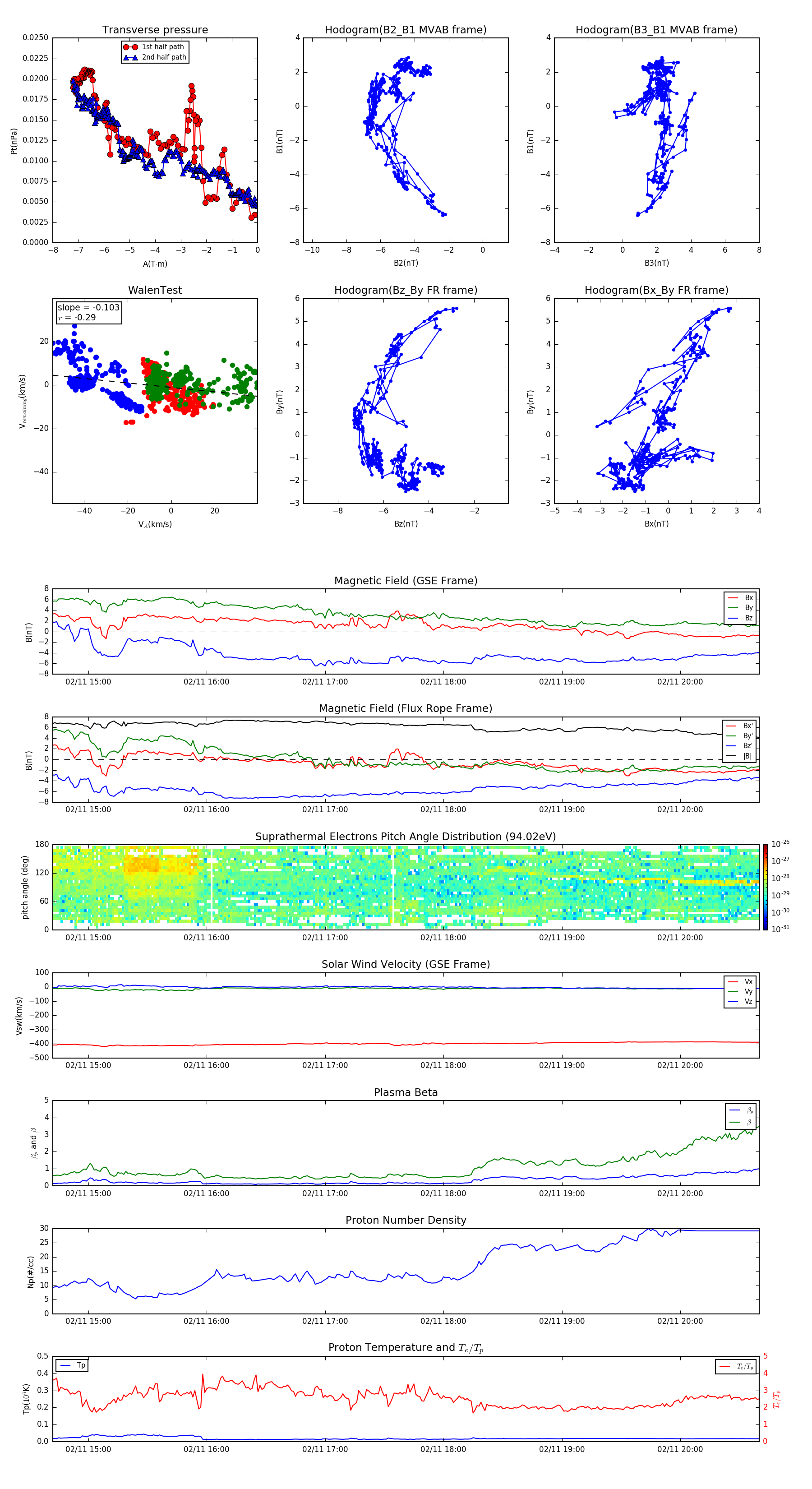The image size is (812, 1489).
Task: Click the "B2(nT)" x-axis label
Action: pyautogui.click(x=406, y=263)
